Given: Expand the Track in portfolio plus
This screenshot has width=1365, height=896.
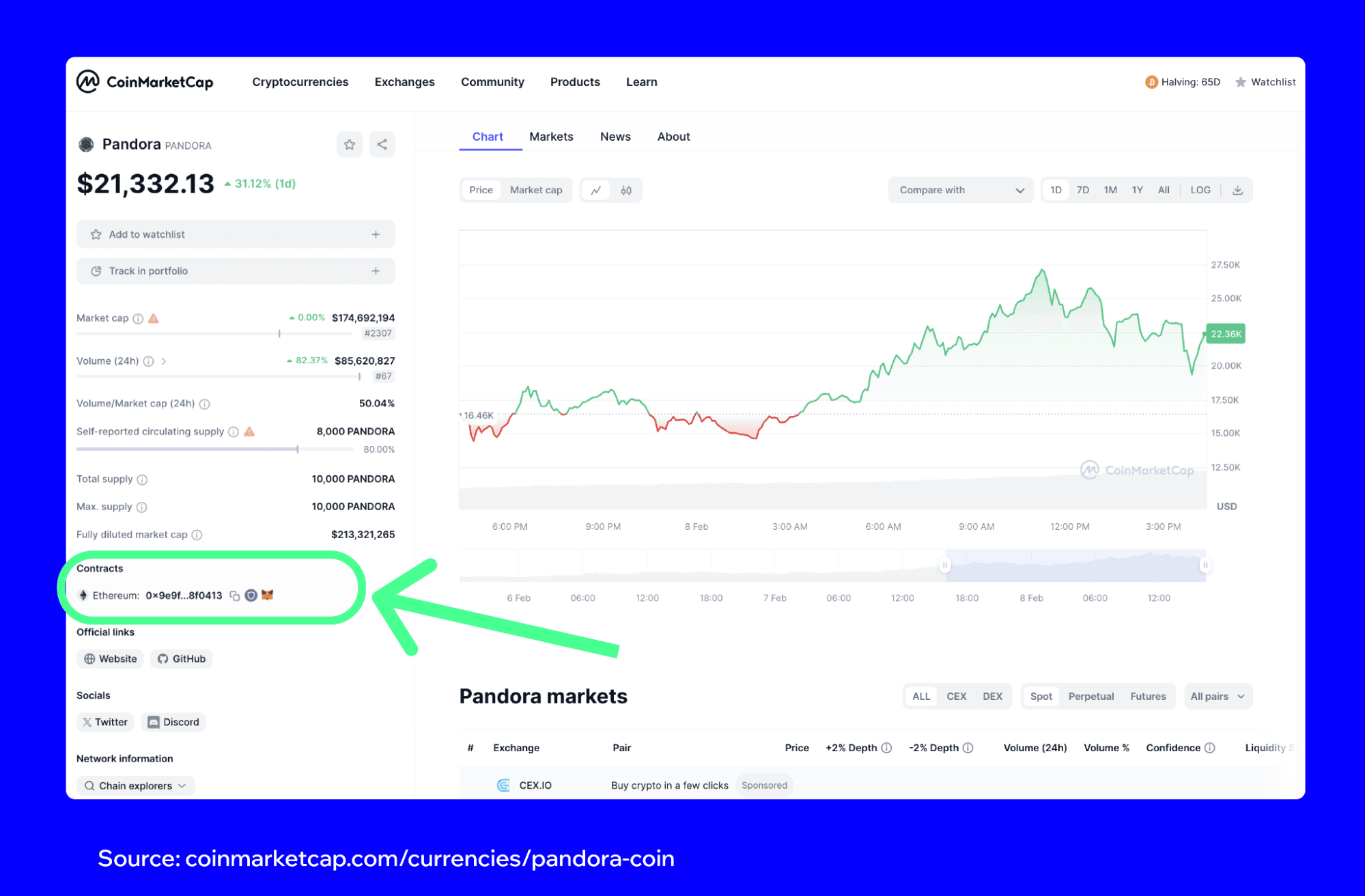Looking at the screenshot, I should tap(376, 271).
